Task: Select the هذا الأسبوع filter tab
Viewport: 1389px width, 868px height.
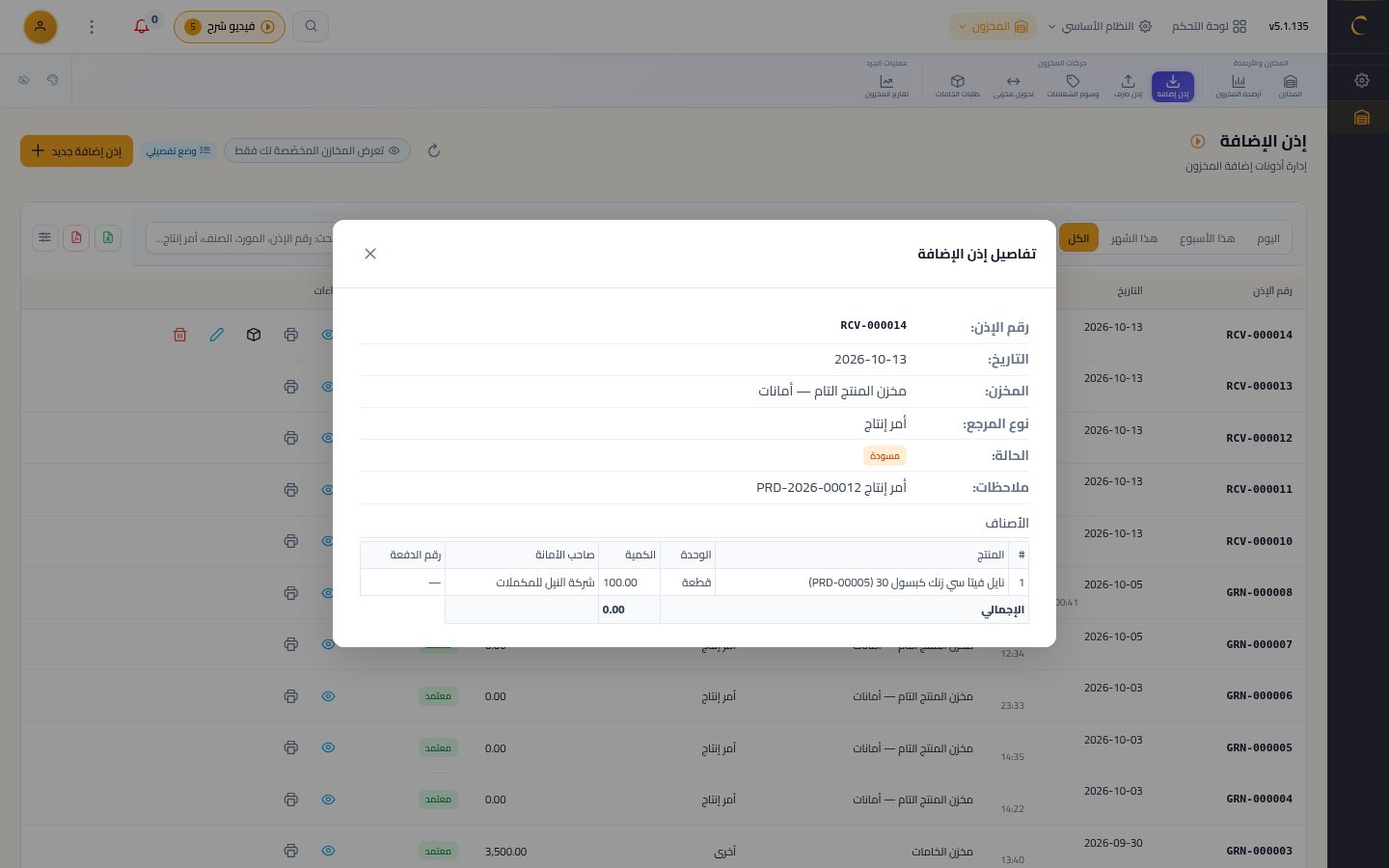Action: (1207, 238)
